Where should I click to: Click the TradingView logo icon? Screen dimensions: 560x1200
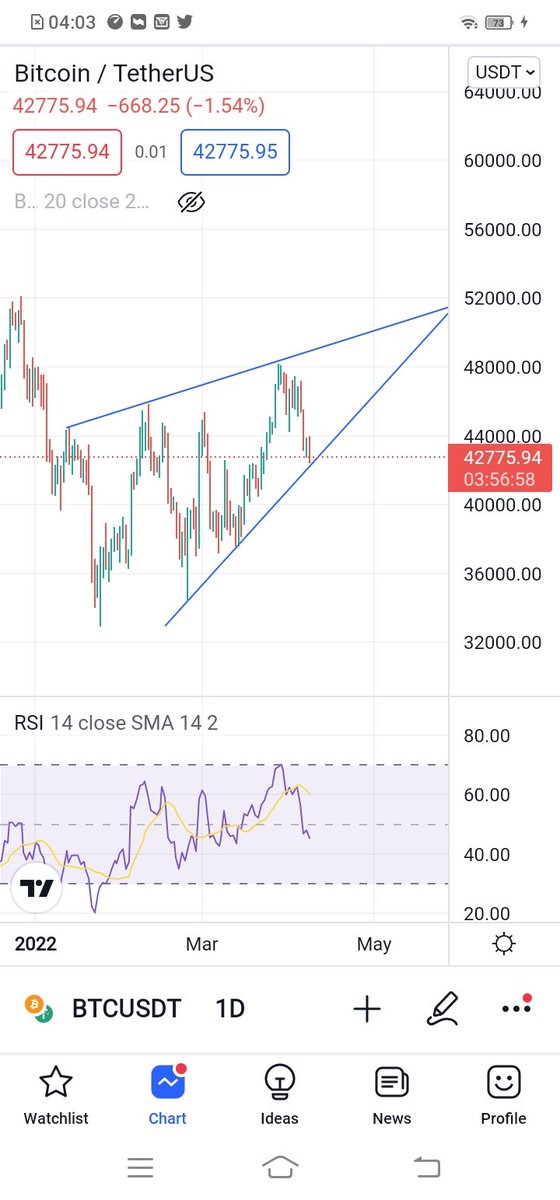click(37, 889)
